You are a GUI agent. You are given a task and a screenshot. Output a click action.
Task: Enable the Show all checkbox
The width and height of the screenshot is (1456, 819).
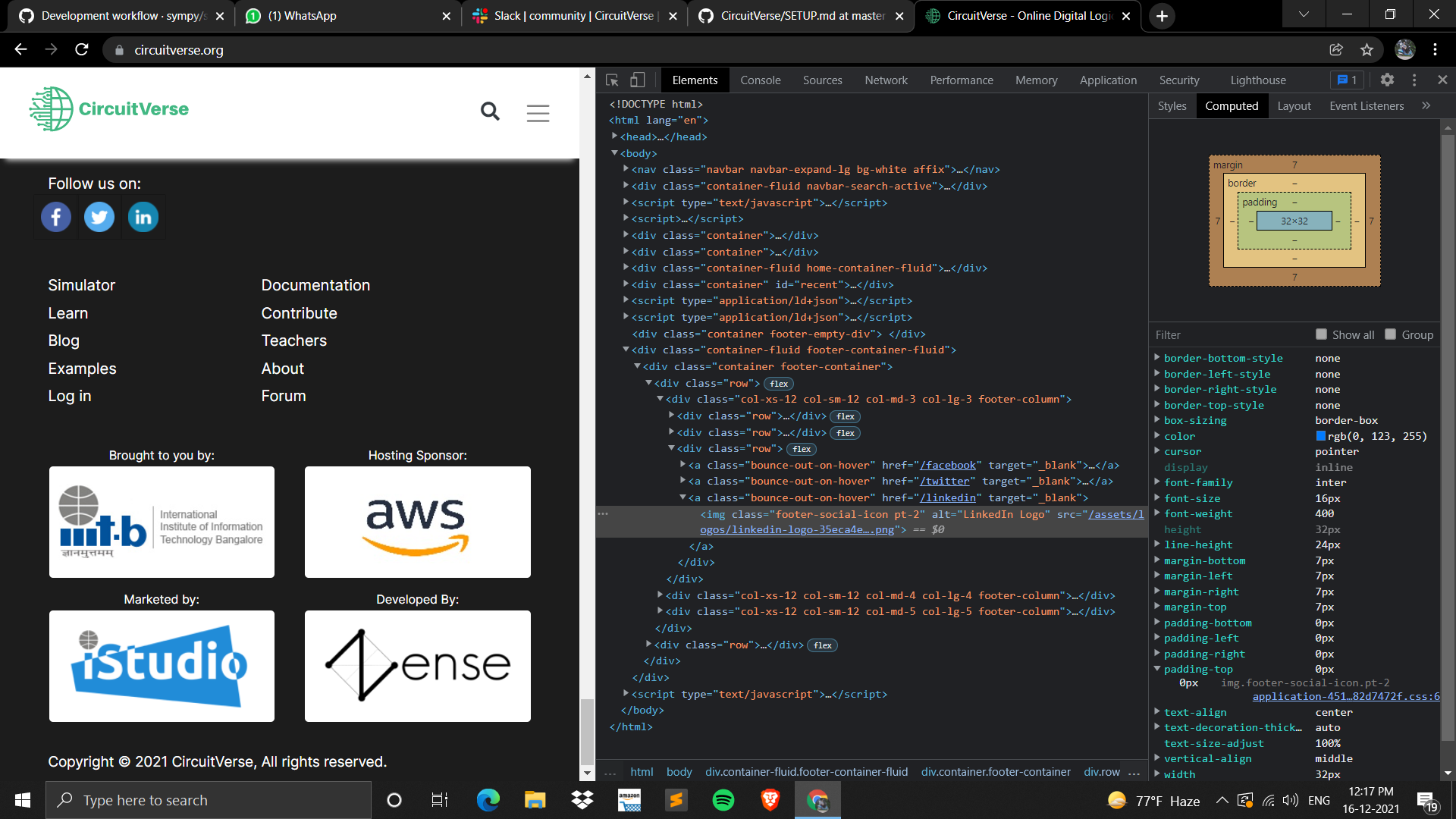(1321, 334)
